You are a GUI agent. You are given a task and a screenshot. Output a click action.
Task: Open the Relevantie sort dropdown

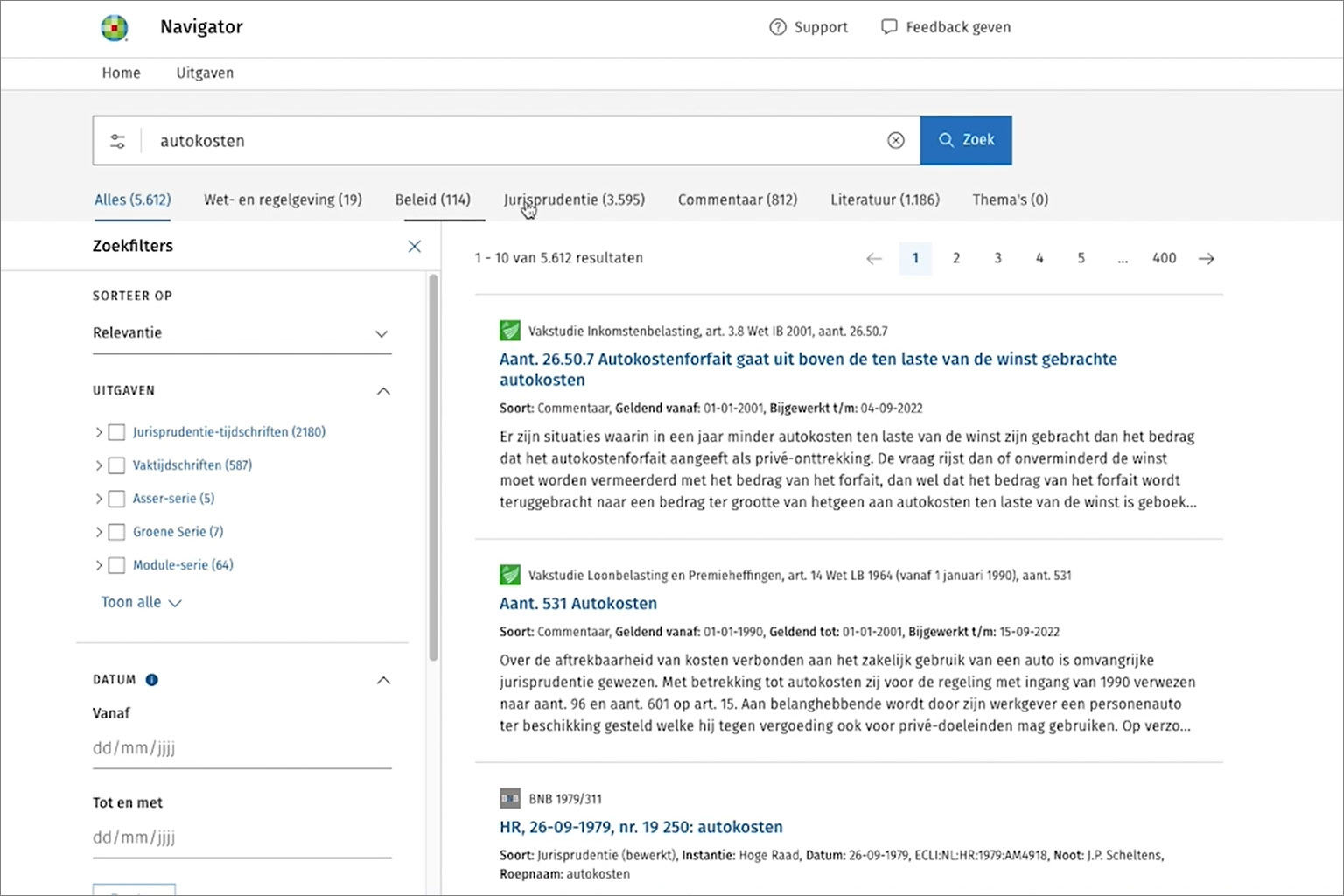(241, 333)
